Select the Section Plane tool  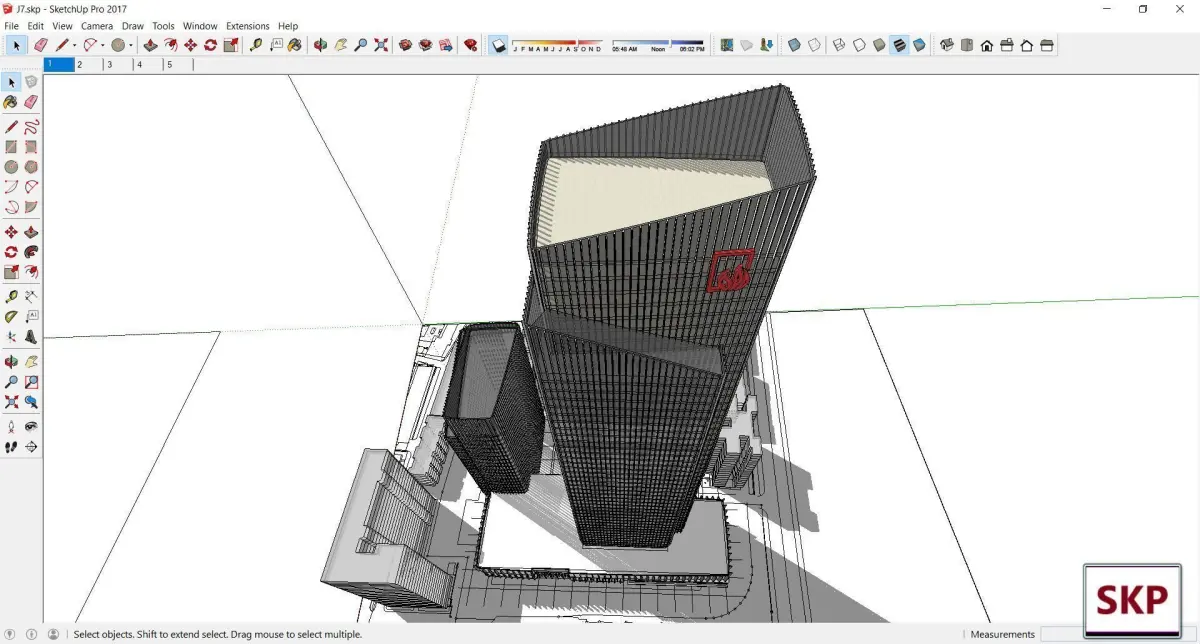click(x=31, y=447)
